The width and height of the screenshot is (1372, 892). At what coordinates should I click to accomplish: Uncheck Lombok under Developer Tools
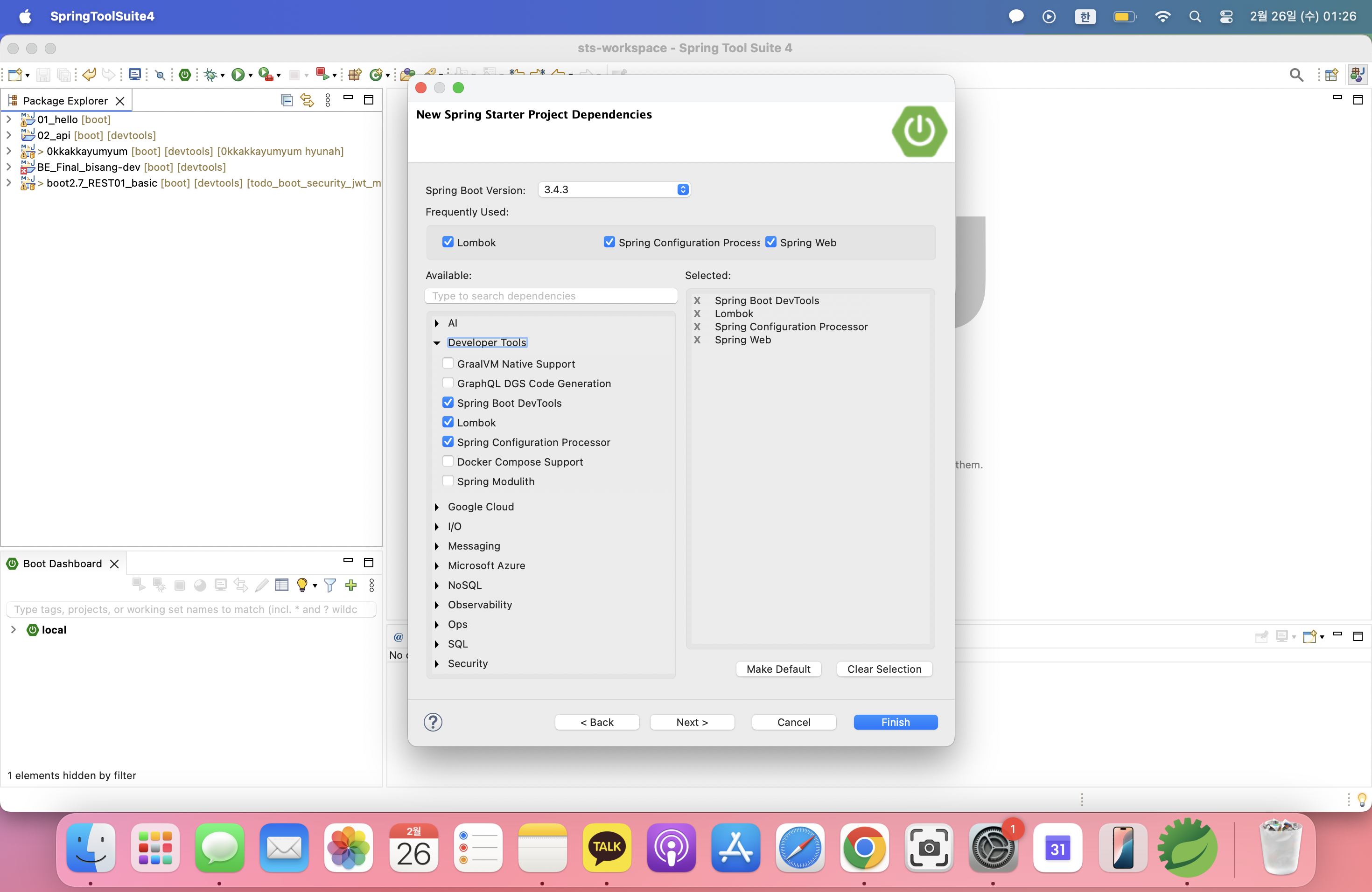click(x=448, y=422)
